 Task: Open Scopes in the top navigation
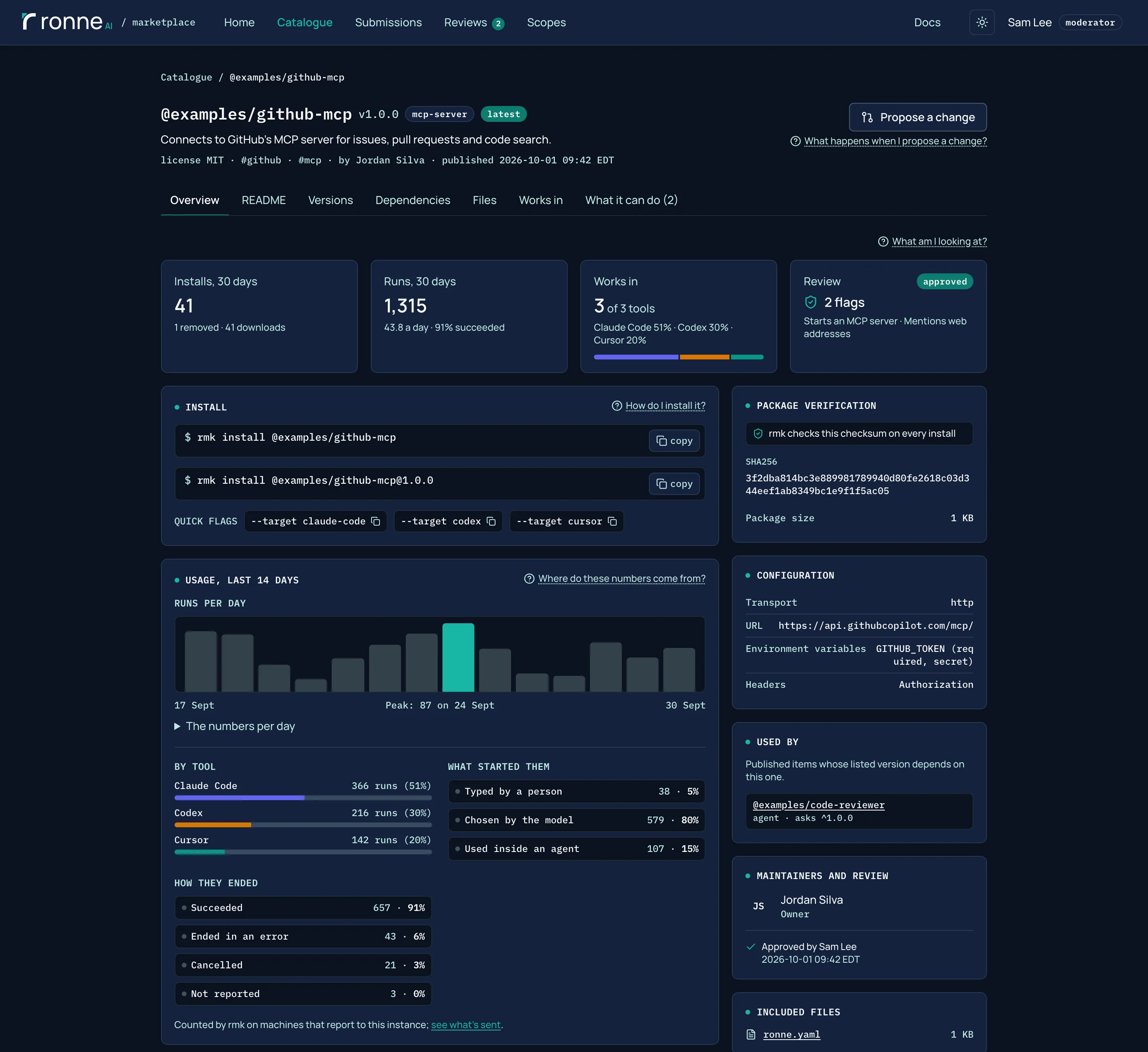(546, 22)
